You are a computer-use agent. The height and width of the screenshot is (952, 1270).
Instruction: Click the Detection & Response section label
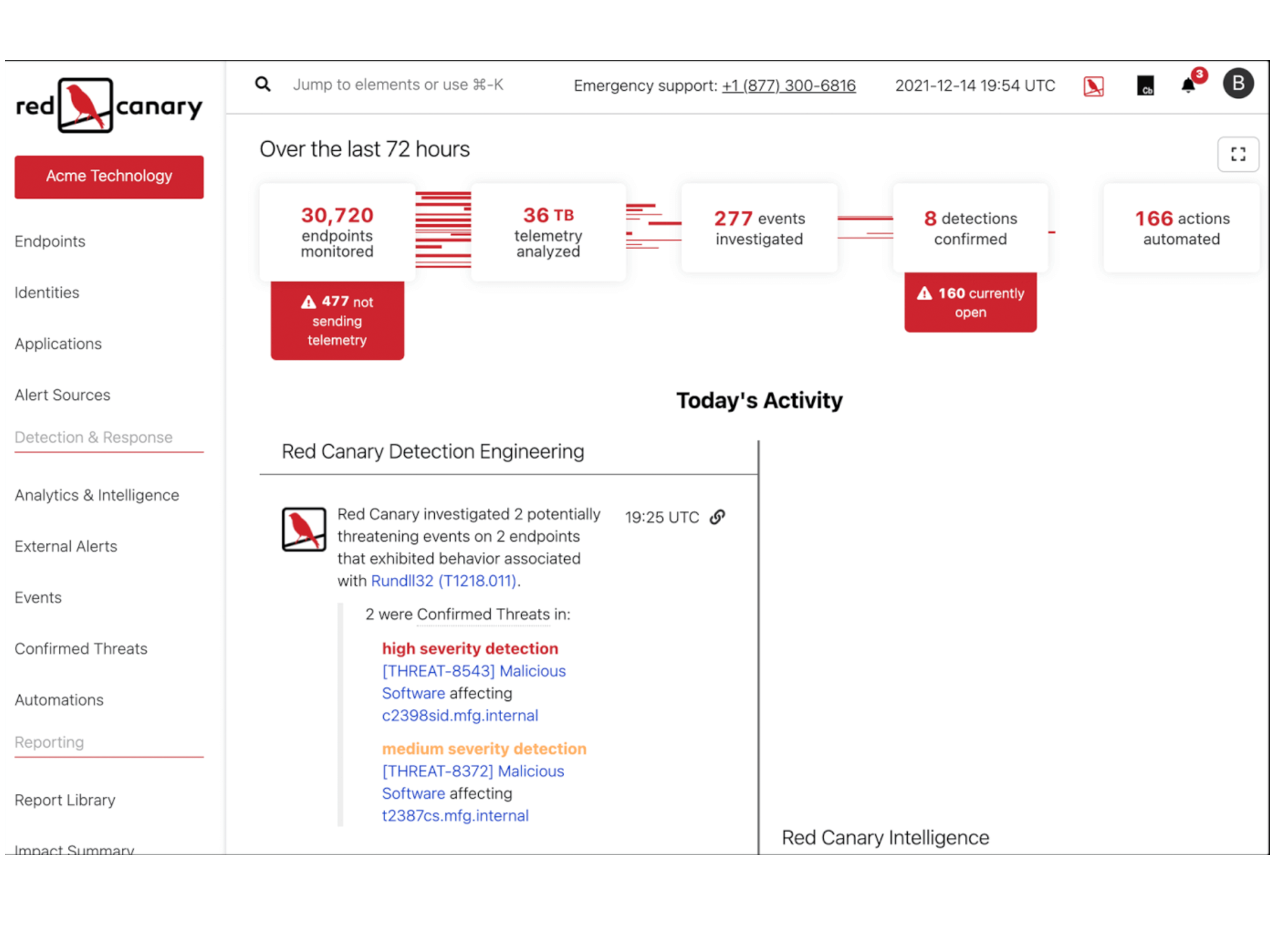coord(94,437)
